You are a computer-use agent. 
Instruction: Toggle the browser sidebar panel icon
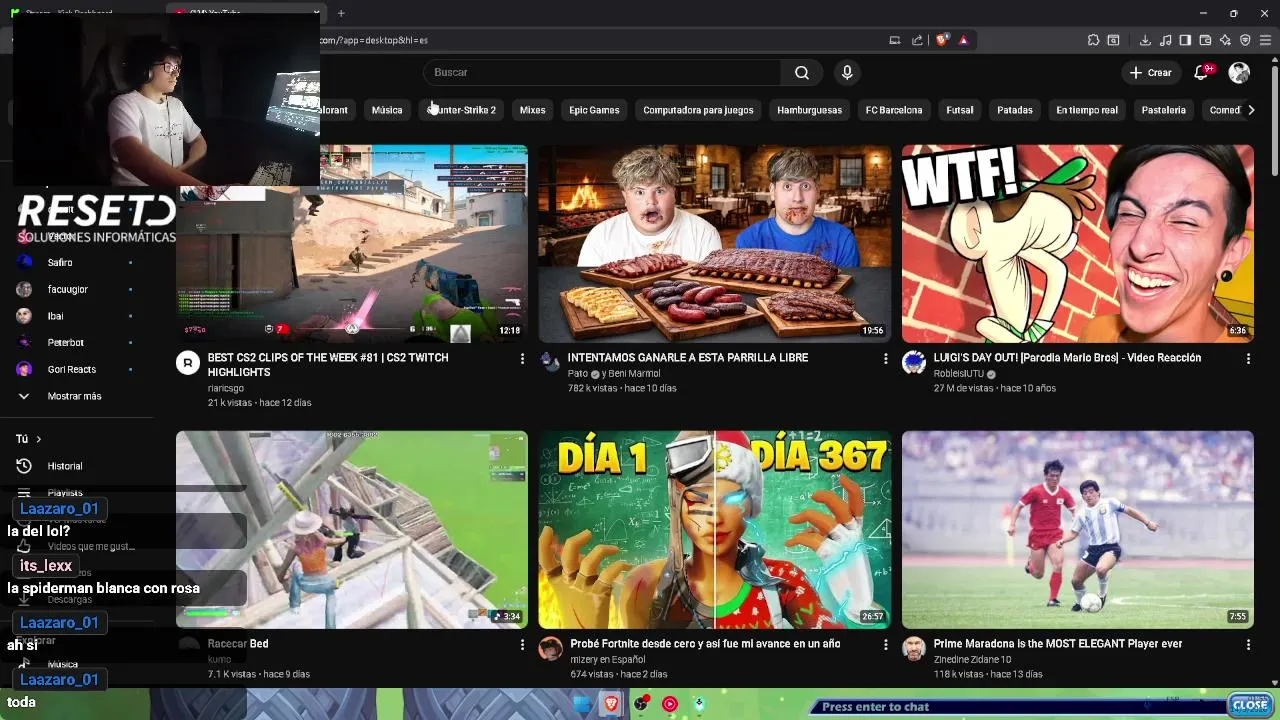[1185, 40]
